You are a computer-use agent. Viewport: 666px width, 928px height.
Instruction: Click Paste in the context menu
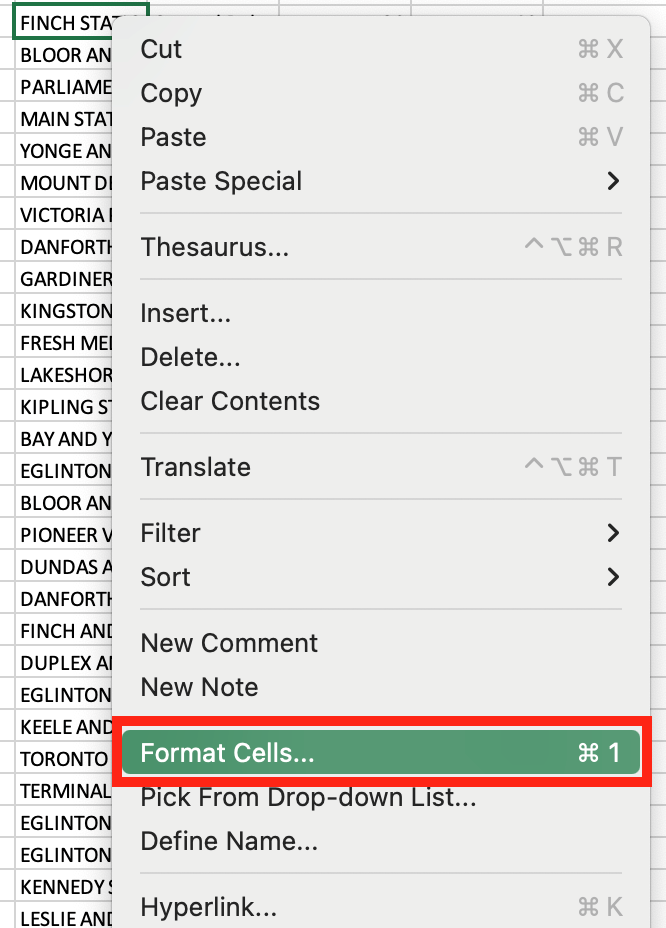click(x=172, y=137)
